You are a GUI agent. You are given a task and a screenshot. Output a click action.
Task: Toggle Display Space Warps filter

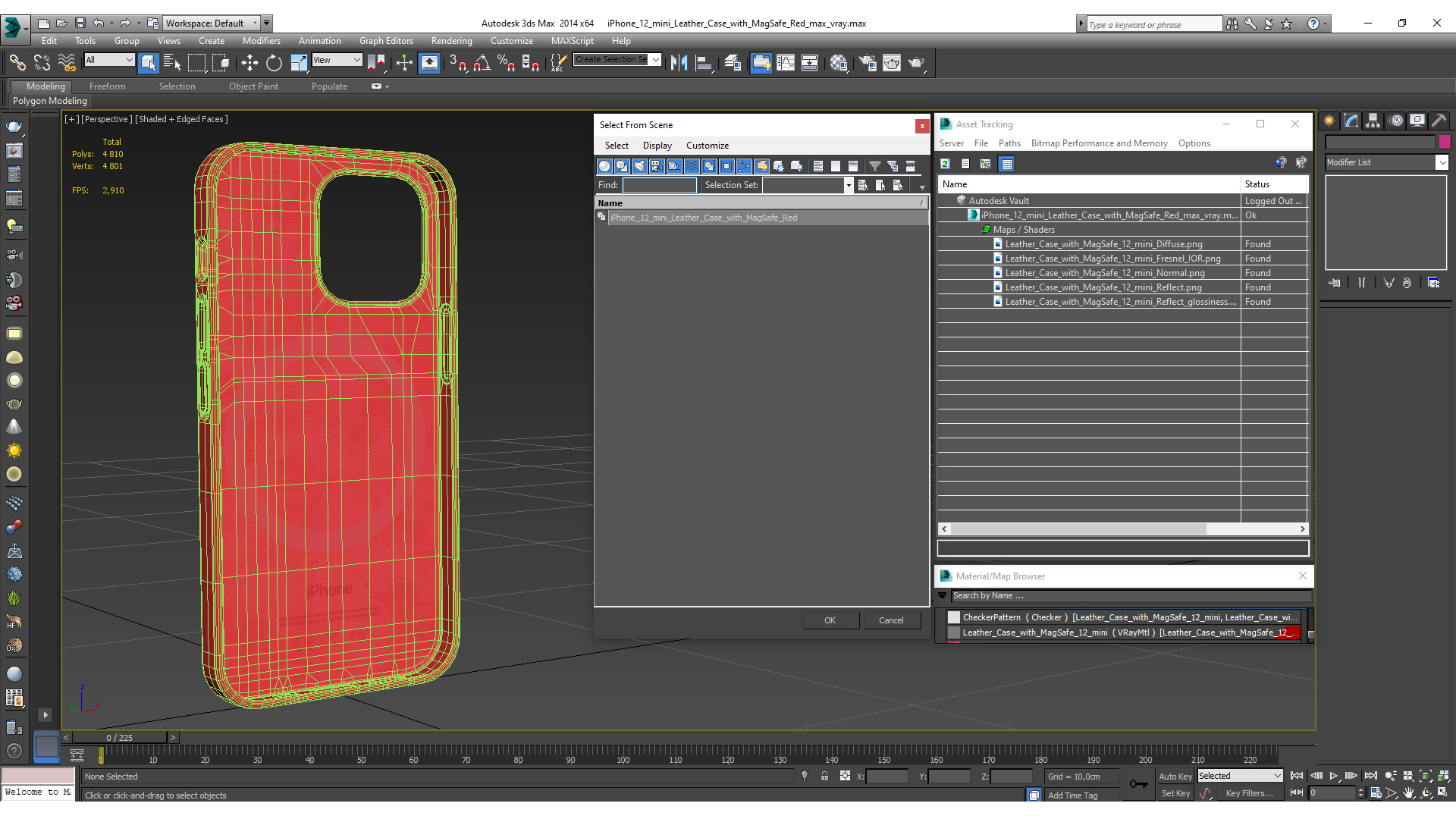(692, 166)
